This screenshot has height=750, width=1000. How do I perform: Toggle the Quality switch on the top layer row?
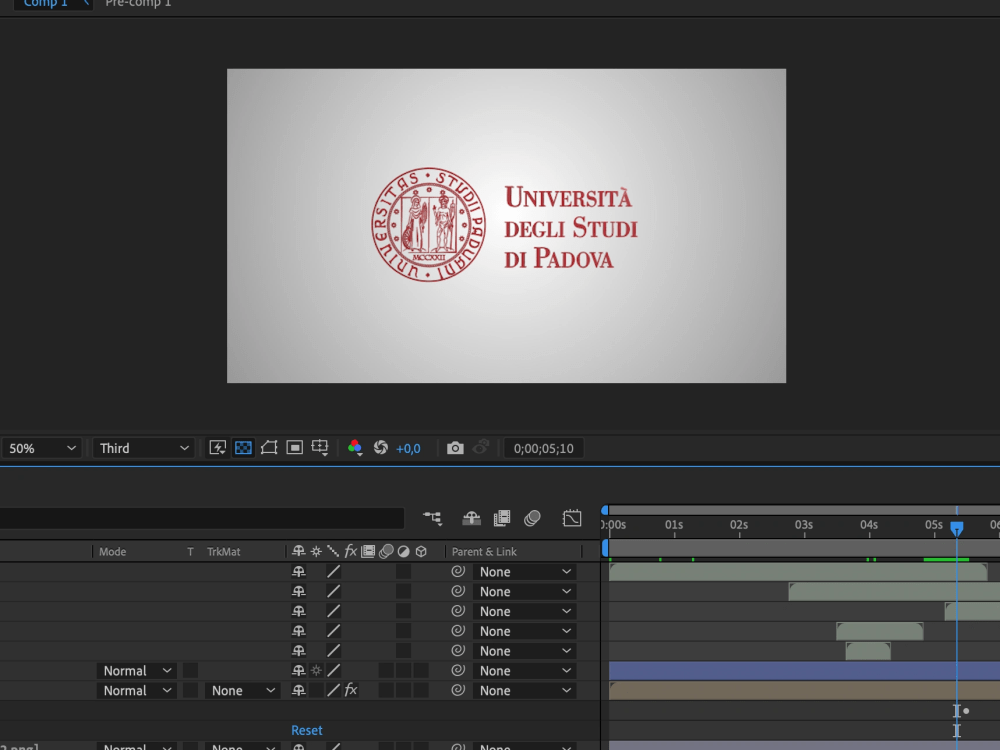(x=333, y=571)
